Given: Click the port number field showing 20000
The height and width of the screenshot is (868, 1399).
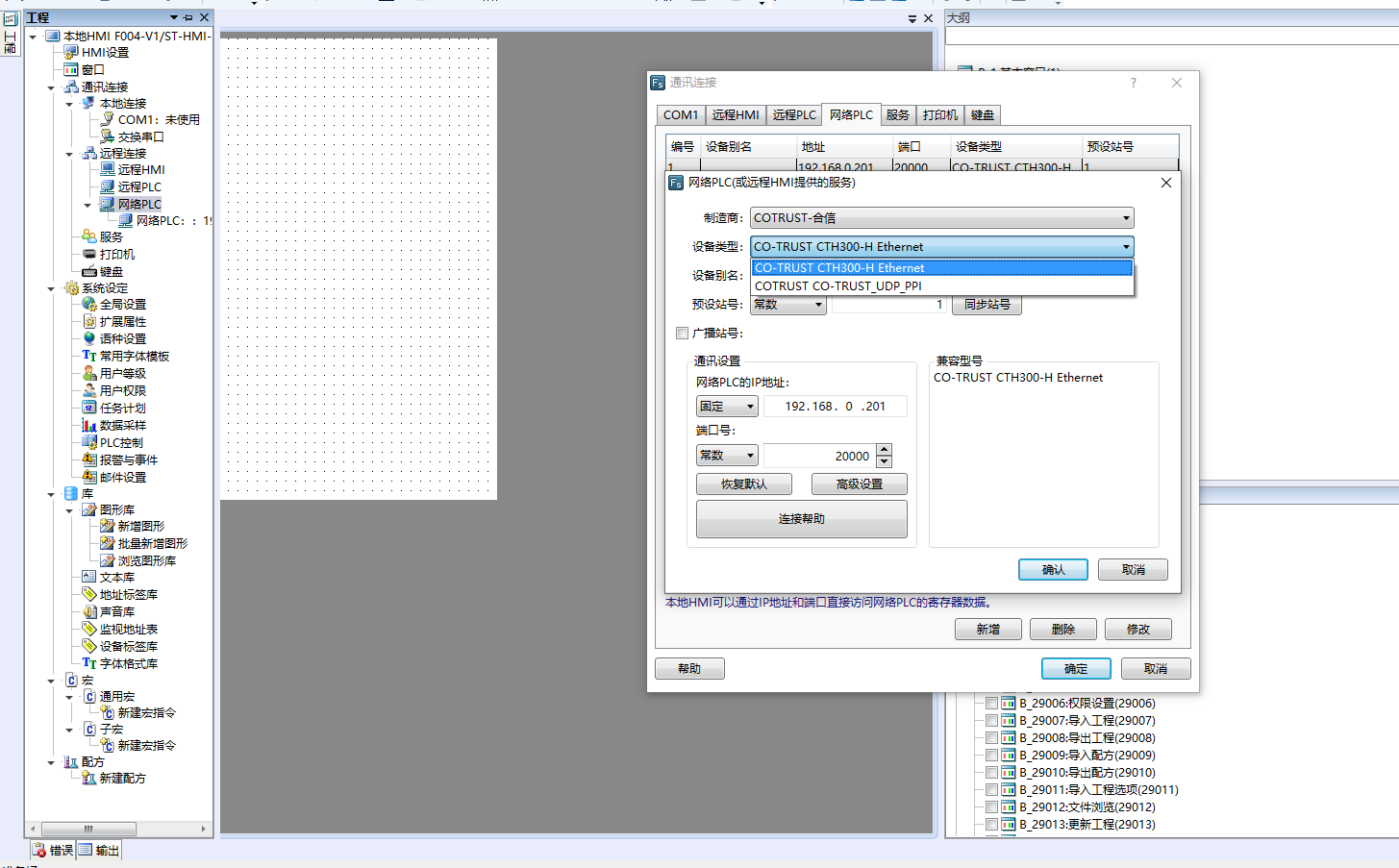Looking at the screenshot, I should click(x=819, y=456).
